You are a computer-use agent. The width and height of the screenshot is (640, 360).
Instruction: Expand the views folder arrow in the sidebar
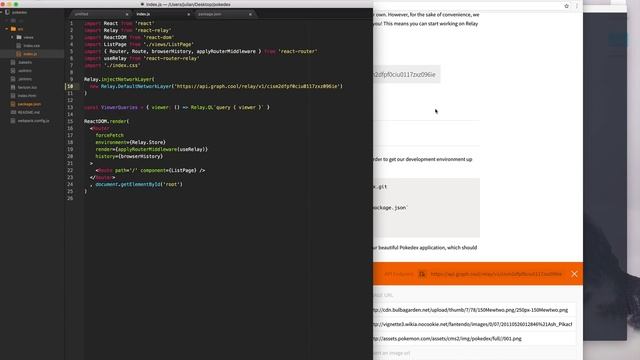[x=12, y=37]
